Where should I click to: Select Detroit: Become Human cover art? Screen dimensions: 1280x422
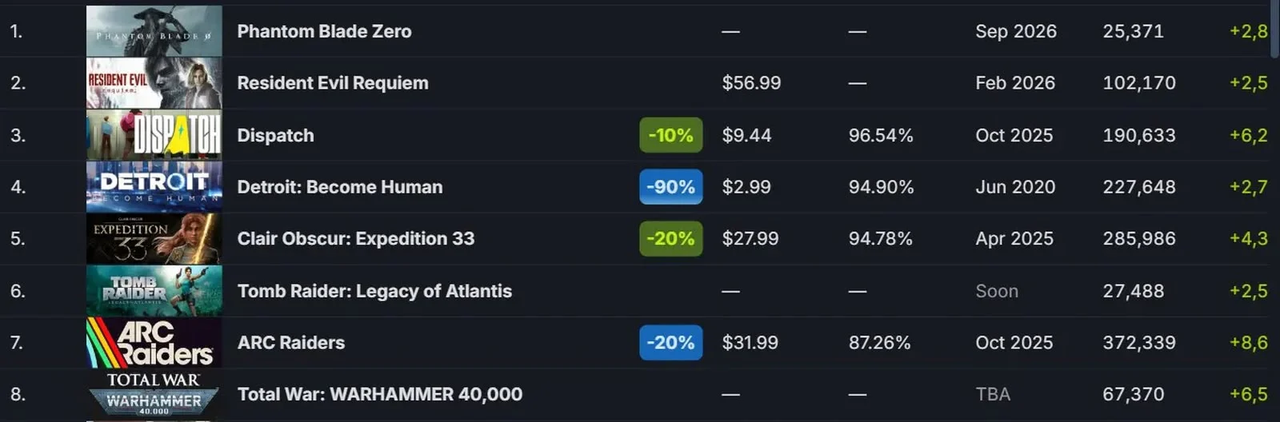click(154, 187)
